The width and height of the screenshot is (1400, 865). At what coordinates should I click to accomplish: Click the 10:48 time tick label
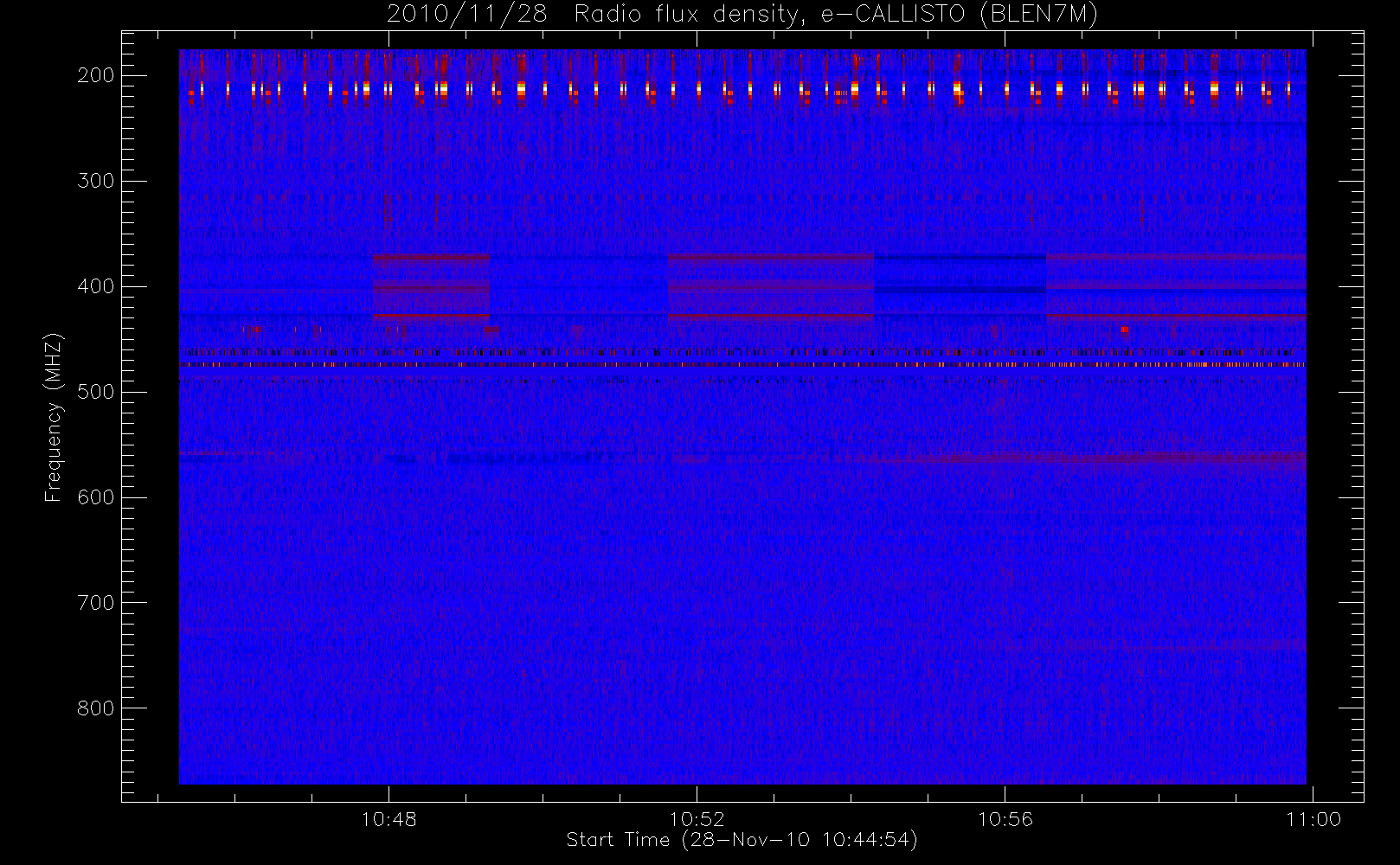[x=389, y=819]
